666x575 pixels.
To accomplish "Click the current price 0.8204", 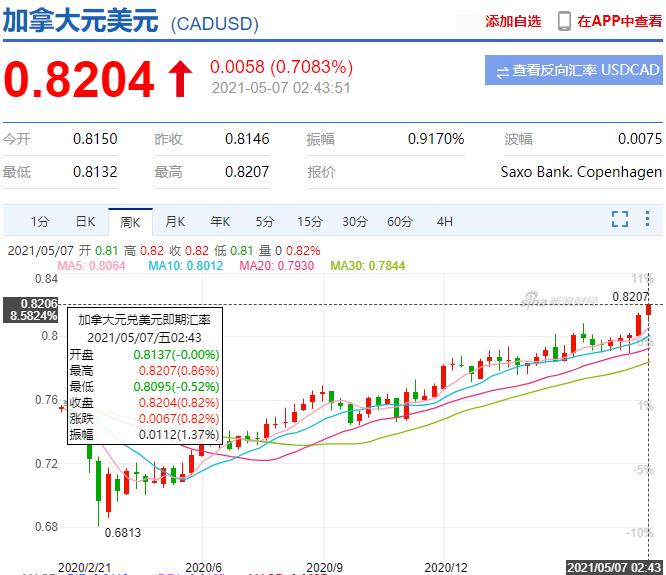I will 79,79.
